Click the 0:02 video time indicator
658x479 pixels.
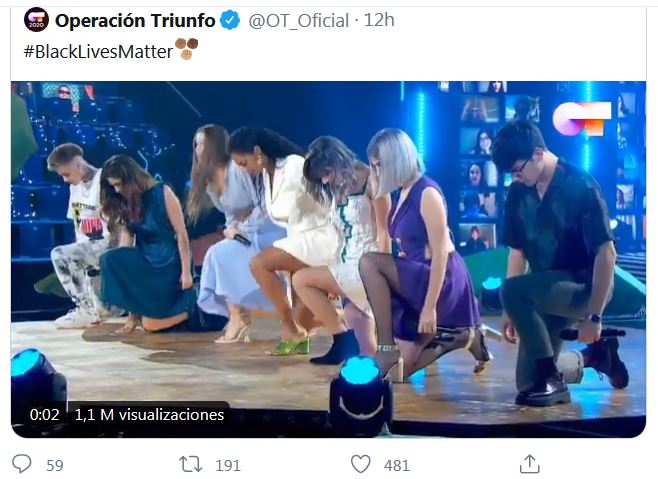(45, 414)
